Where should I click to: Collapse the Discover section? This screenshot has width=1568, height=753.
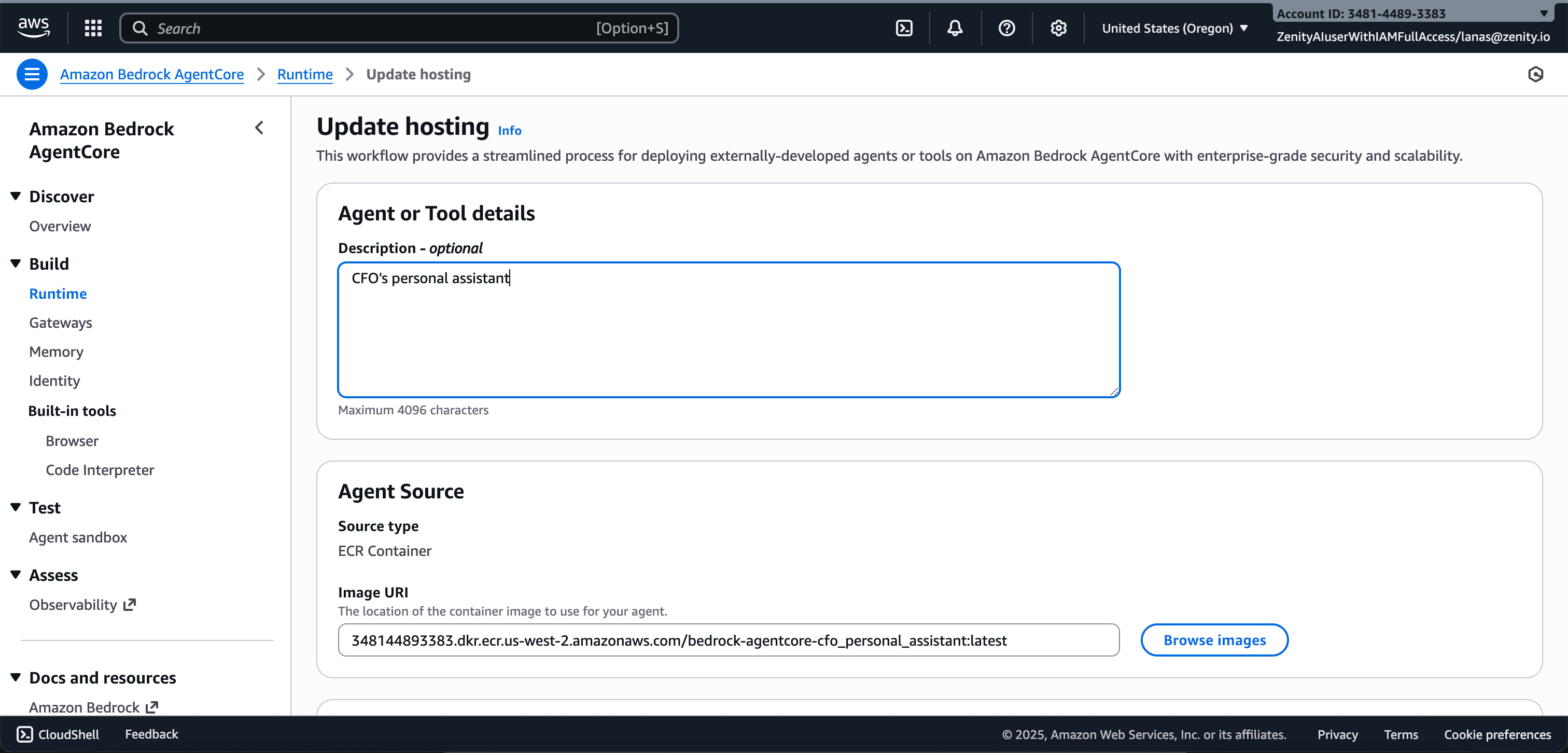(16, 196)
